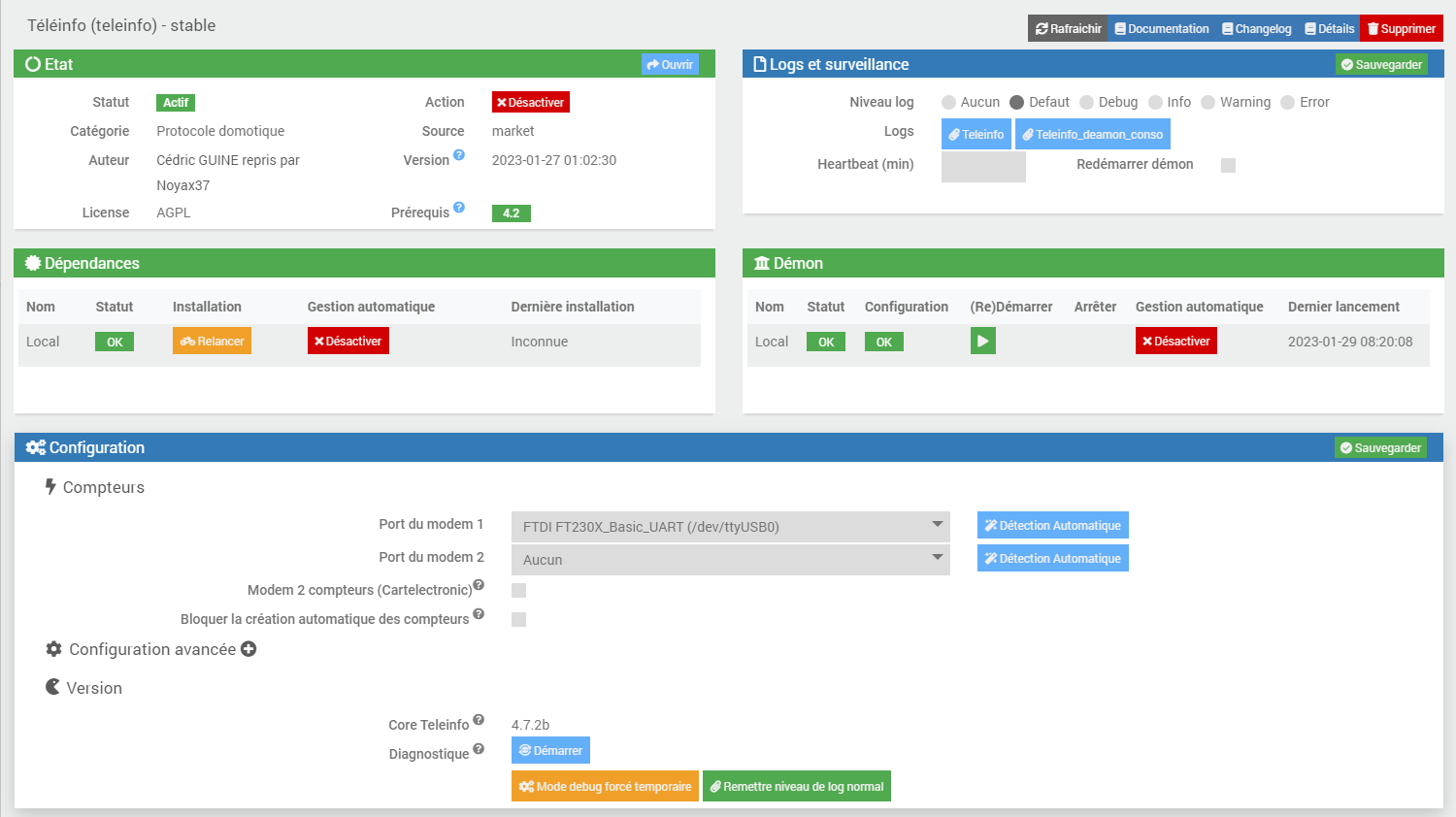This screenshot has height=817, width=1456.
Task: Click the Catégorie value Protocole domotique
Action: click(x=220, y=131)
